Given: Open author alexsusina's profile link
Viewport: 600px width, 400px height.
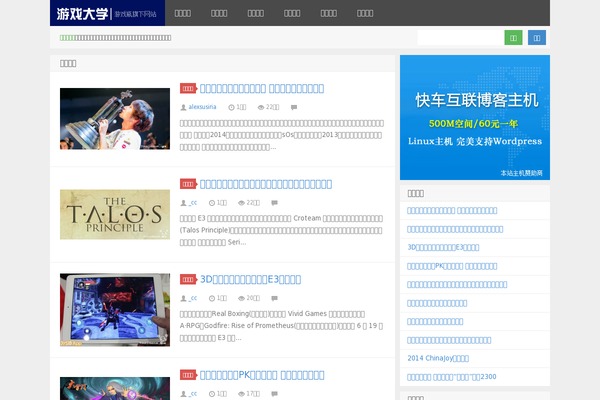Looking at the screenshot, I should (202, 107).
